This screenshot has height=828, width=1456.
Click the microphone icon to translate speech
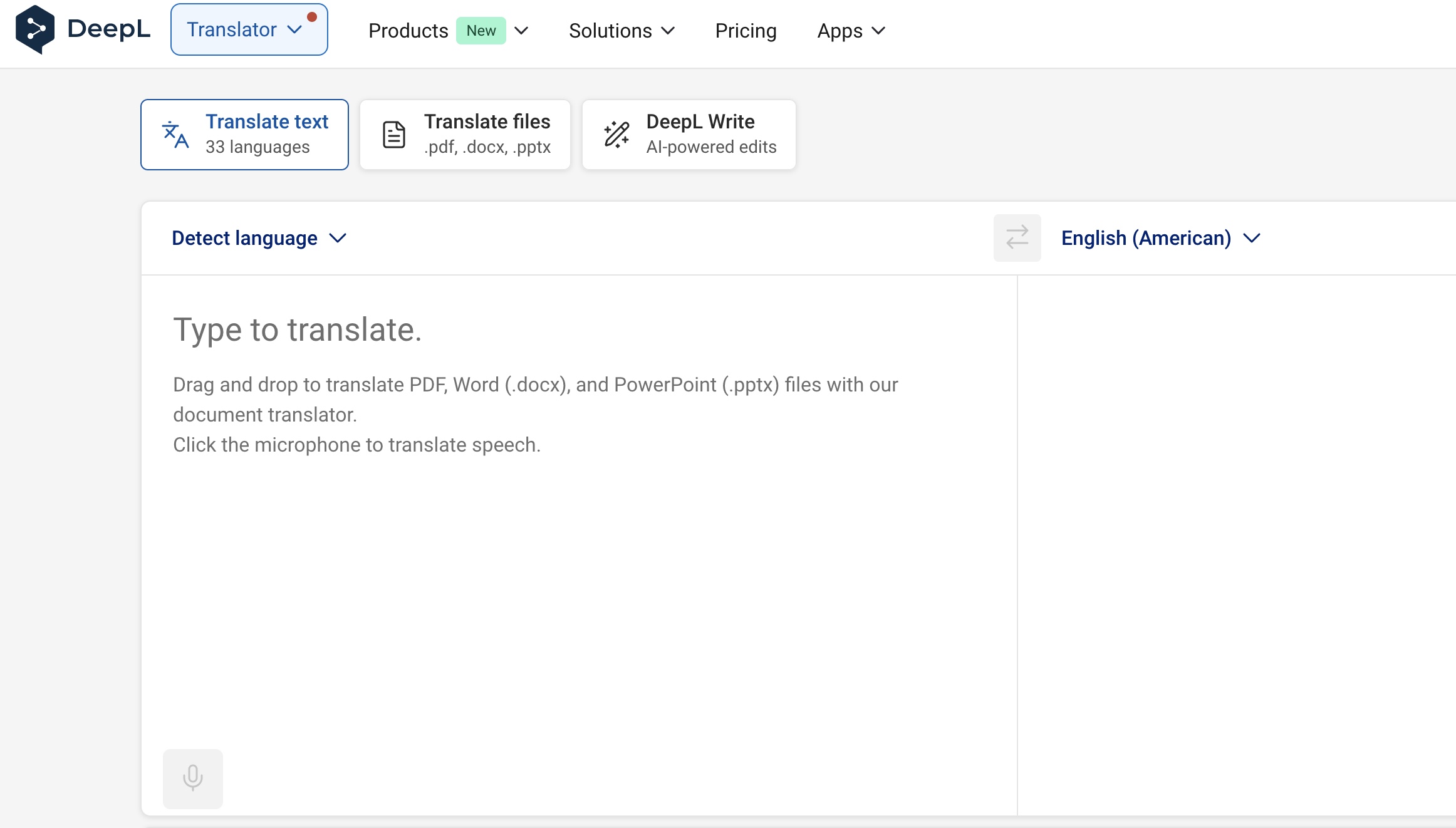coord(192,778)
